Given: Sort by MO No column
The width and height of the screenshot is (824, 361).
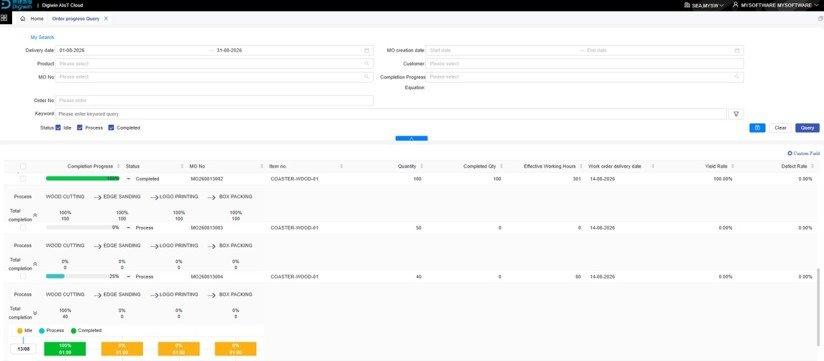Looking at the screenshot, I should [262, 167].
